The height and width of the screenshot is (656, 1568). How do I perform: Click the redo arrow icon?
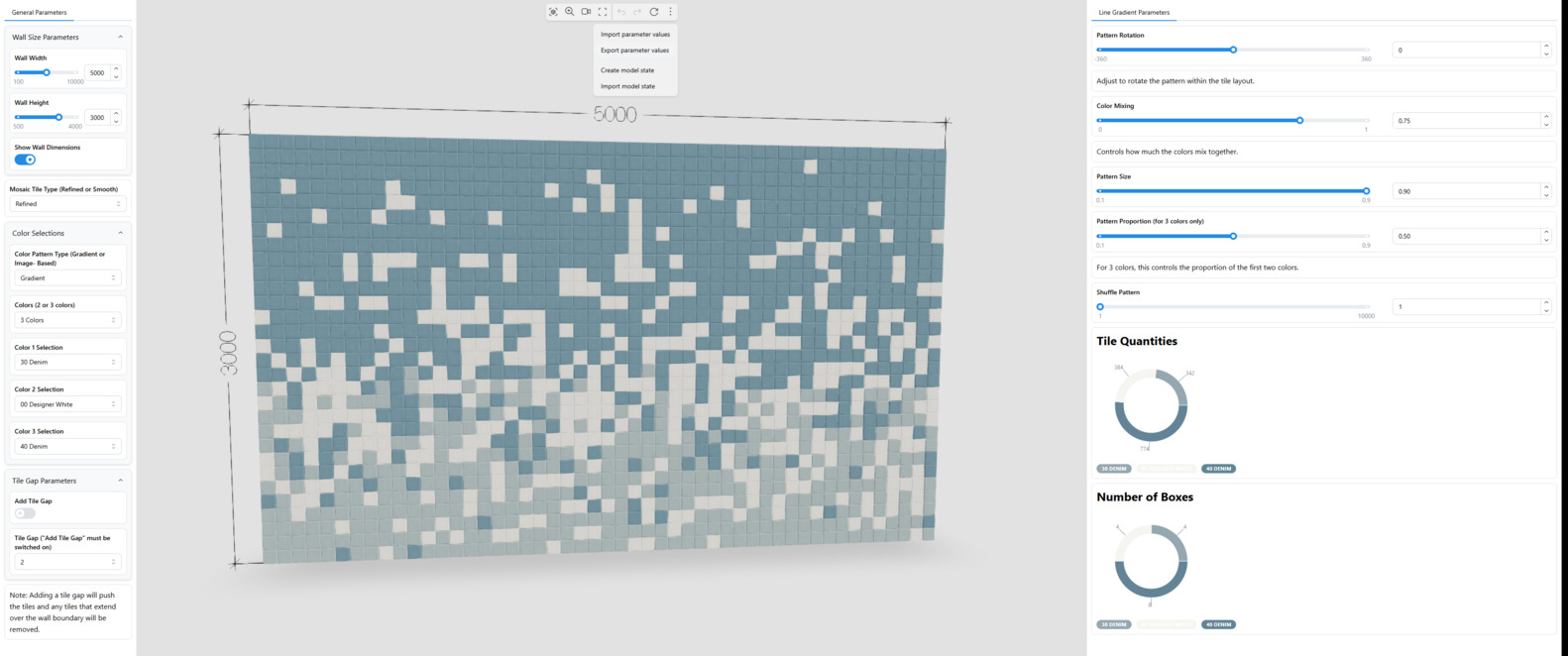pos(637,12)
